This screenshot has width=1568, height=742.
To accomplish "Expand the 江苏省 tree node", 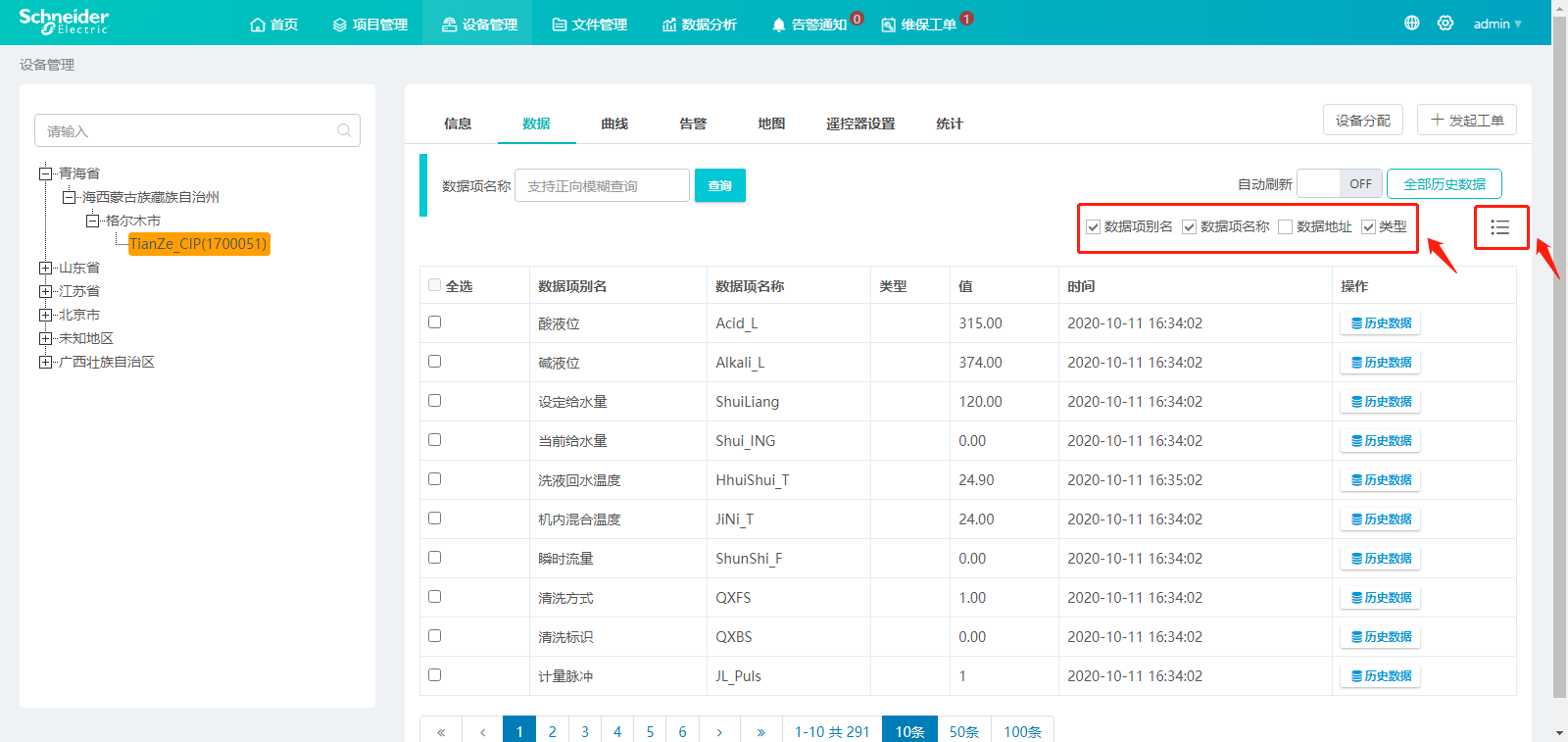I will coord(45,291).
